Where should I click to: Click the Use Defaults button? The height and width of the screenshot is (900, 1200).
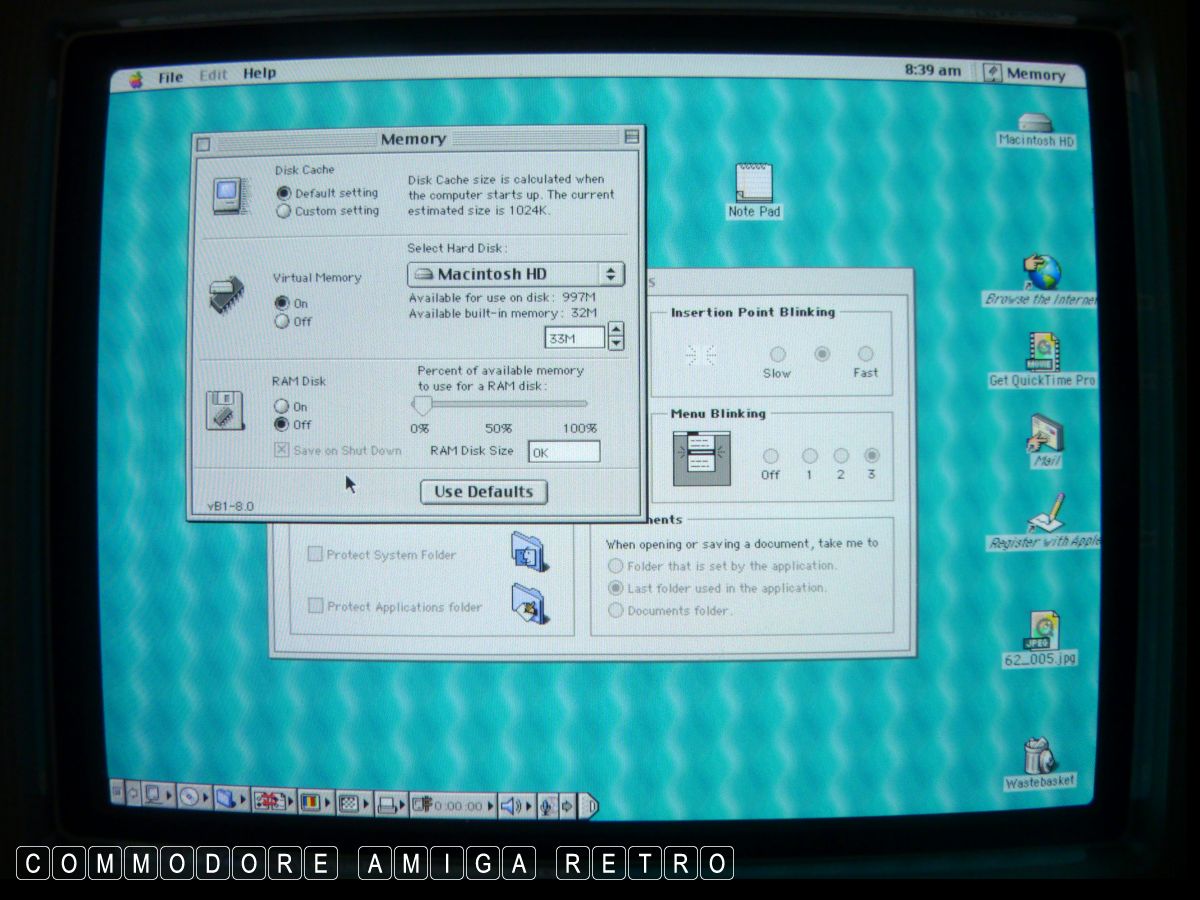pyautogui.click(x=484, y=491)
